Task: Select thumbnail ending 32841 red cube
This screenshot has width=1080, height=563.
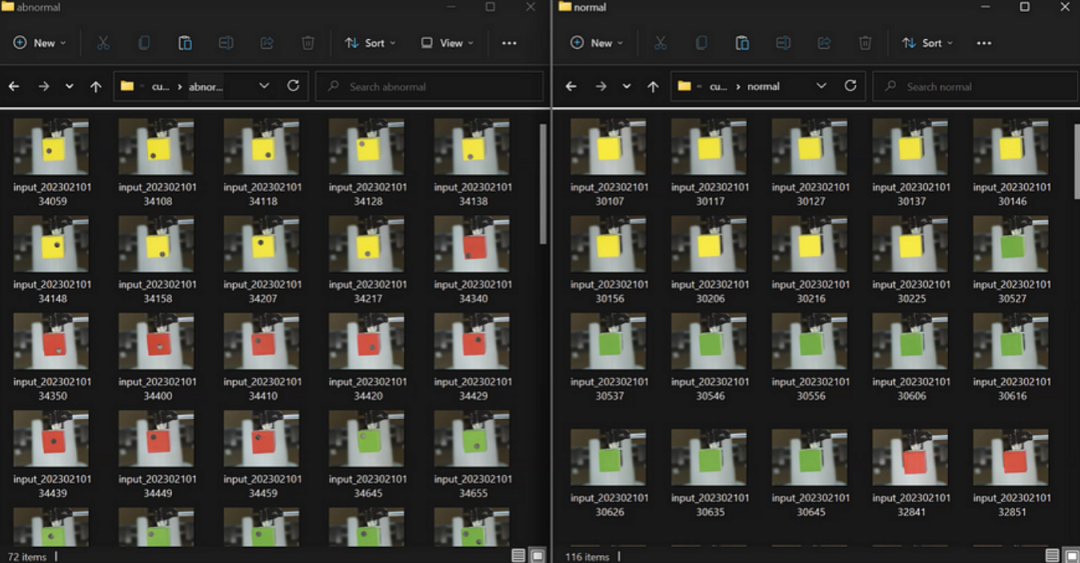Action: [x=911, y=457]
